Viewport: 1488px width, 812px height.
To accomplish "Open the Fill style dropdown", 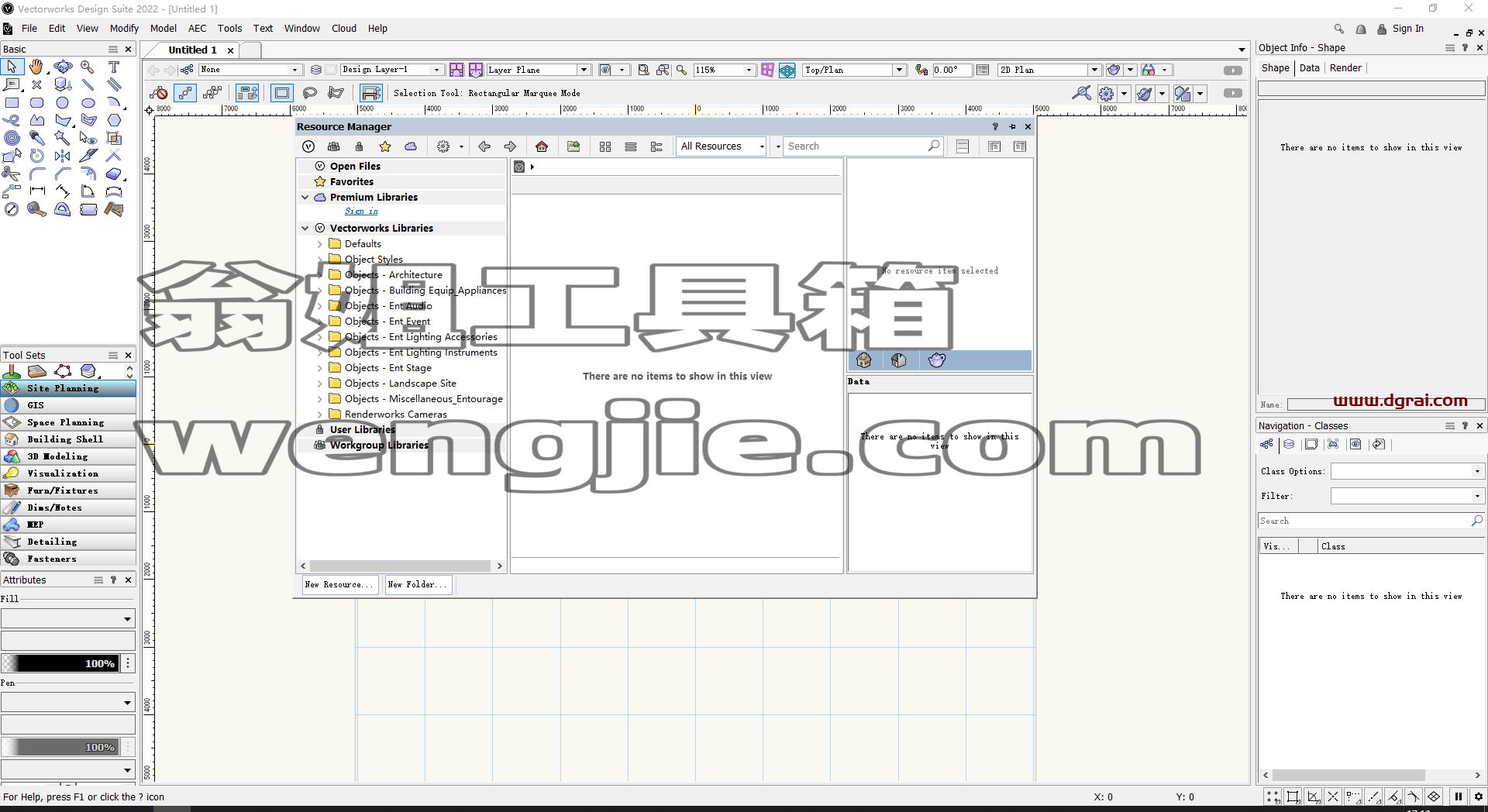I will click(68, 618).
